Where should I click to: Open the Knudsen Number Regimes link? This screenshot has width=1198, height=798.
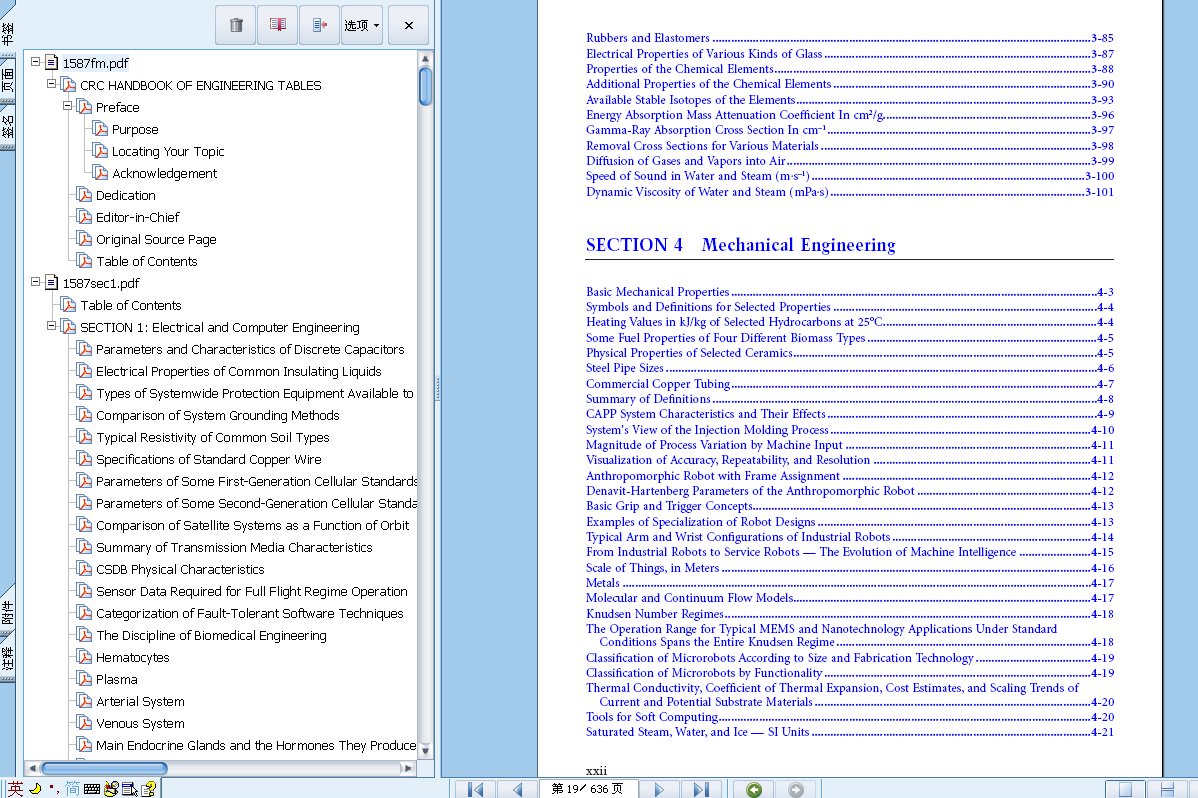654,614
